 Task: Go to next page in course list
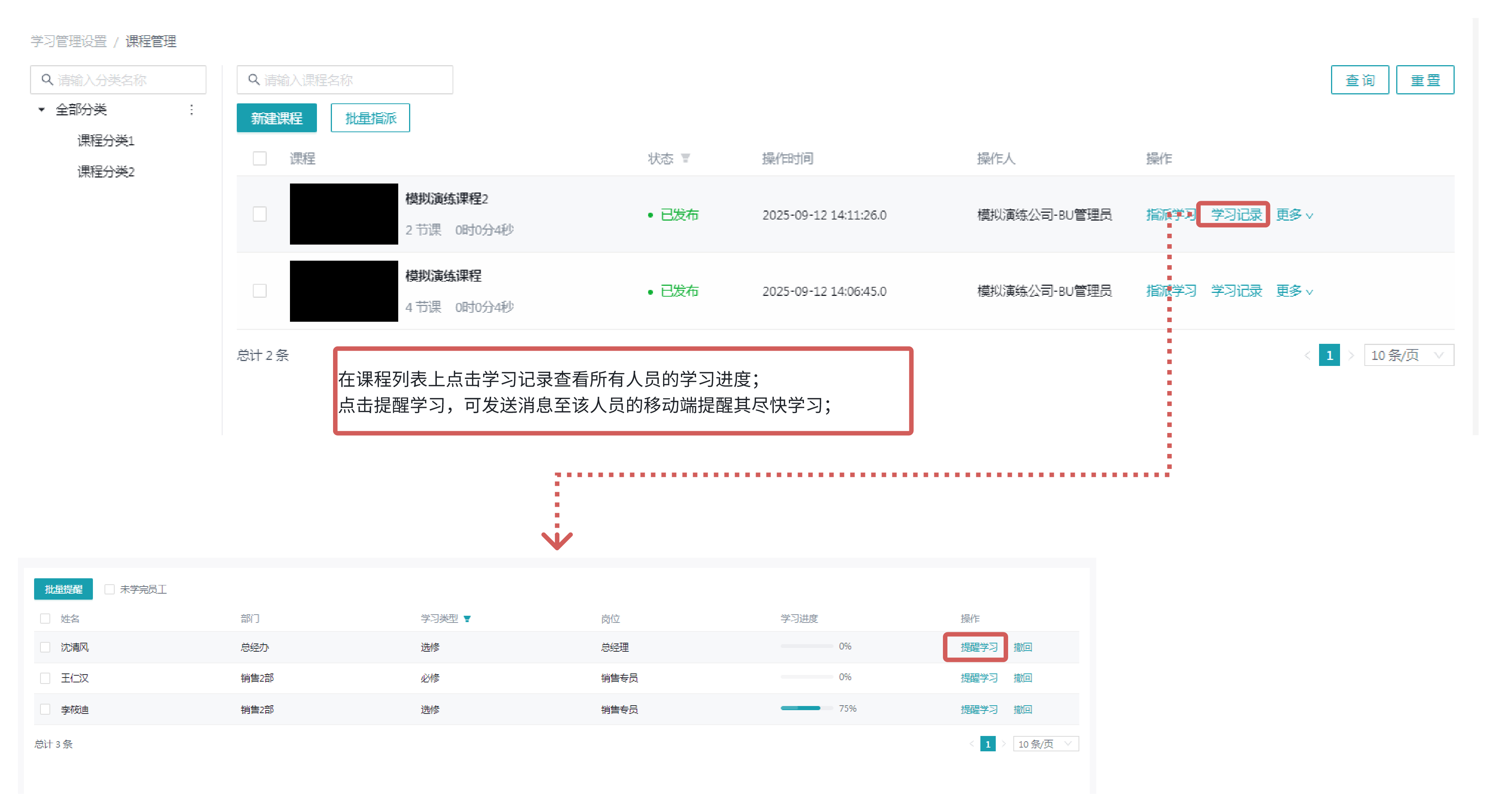pos(1351,355)
